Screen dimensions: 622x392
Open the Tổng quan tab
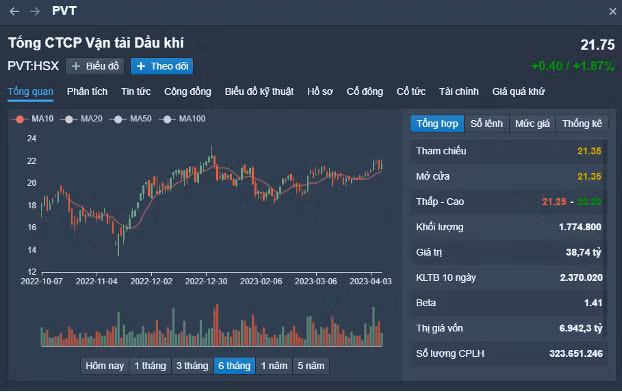[31, 92]
